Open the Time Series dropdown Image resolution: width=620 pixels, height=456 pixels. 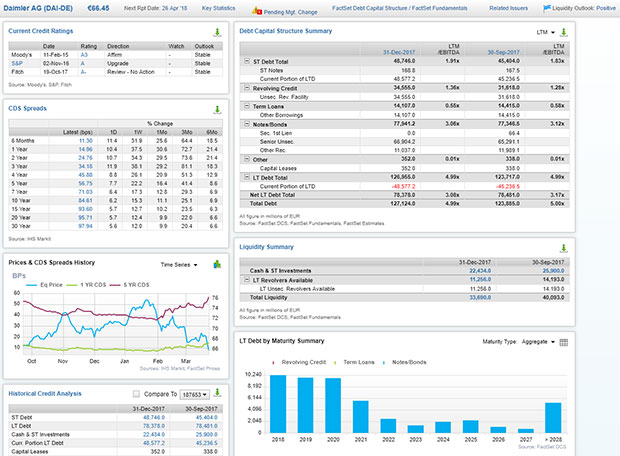(x=179, y=265)
